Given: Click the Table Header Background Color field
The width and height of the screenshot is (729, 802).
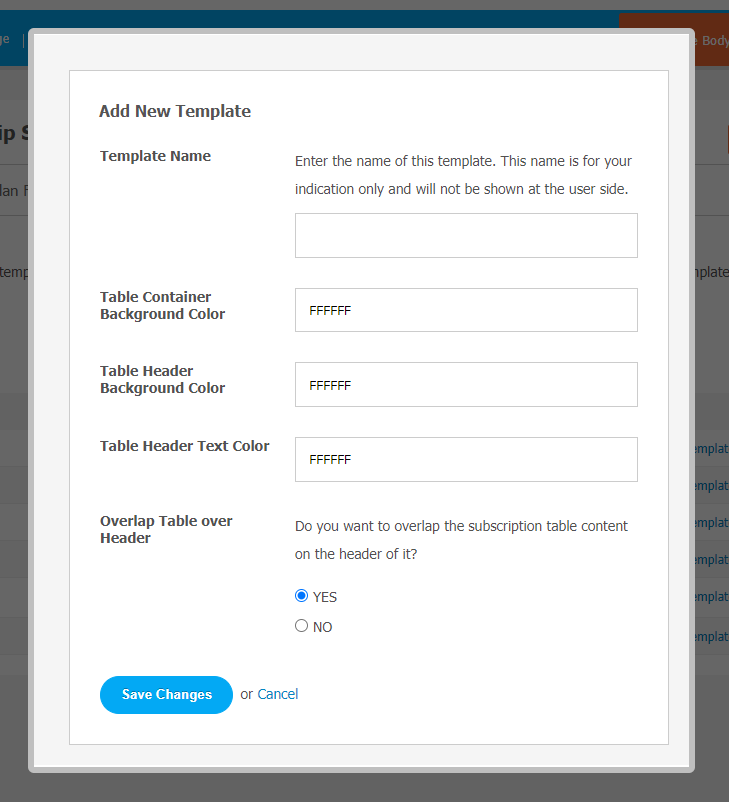Looking at the screenshot, I should point(466,385).
